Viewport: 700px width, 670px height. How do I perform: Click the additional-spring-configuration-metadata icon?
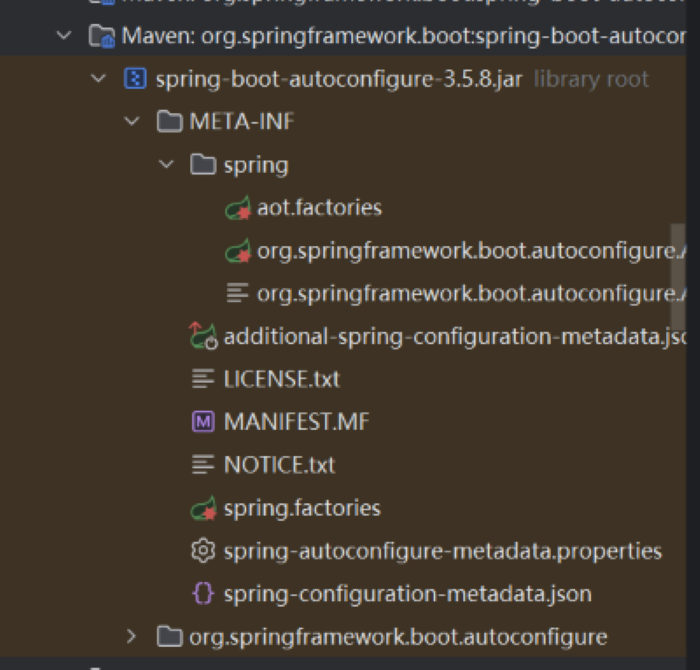coord(203,336)
